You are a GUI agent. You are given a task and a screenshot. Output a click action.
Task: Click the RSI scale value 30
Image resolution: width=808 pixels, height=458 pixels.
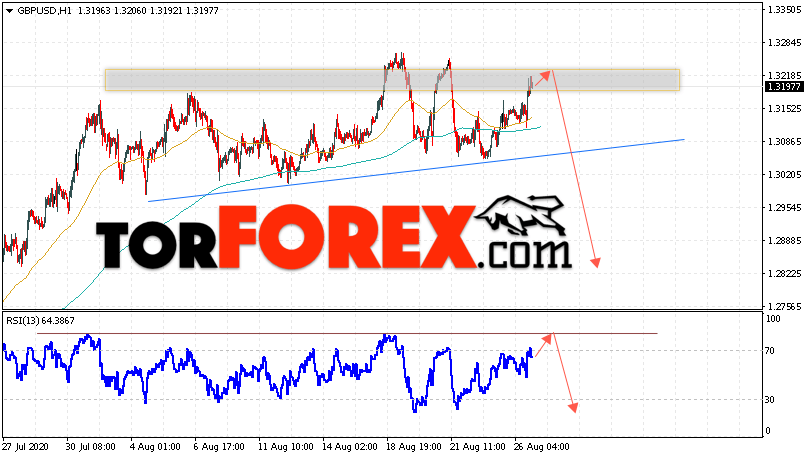[770, 400]
